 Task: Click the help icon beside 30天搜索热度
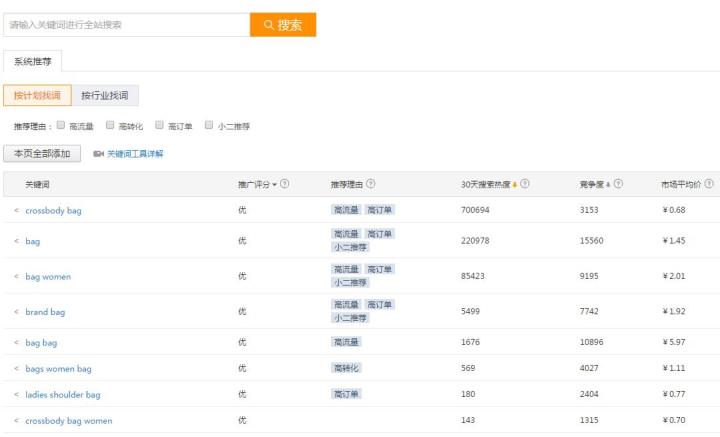tap(525, 184)
